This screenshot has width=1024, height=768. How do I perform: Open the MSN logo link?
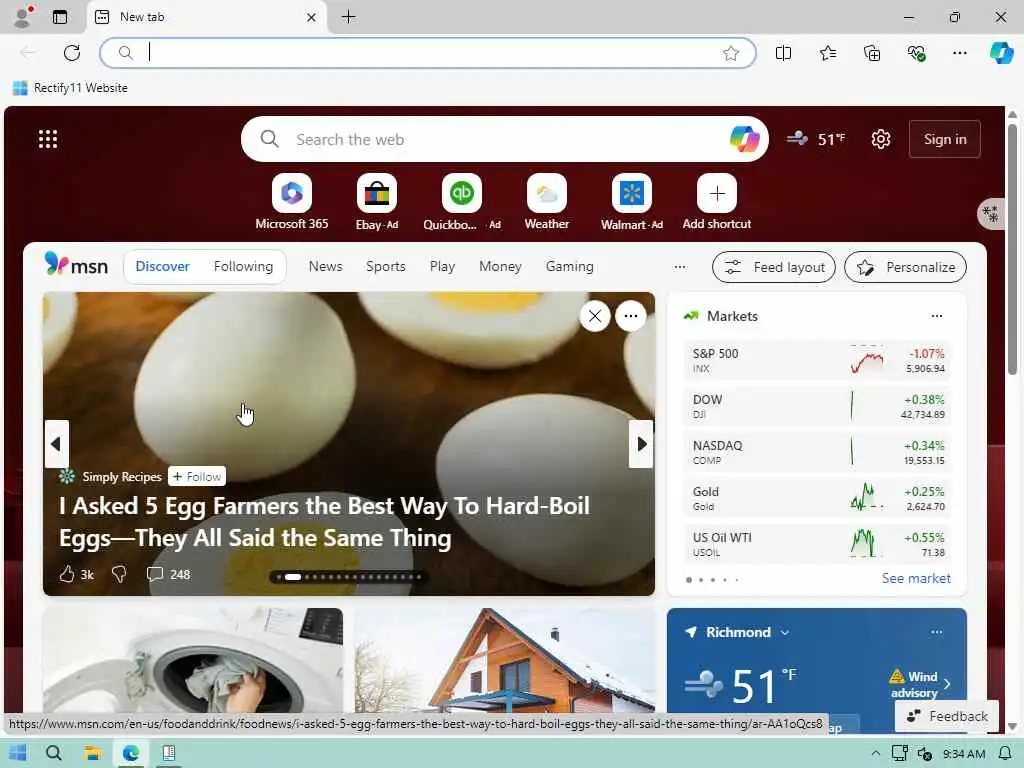coord(76,265)
